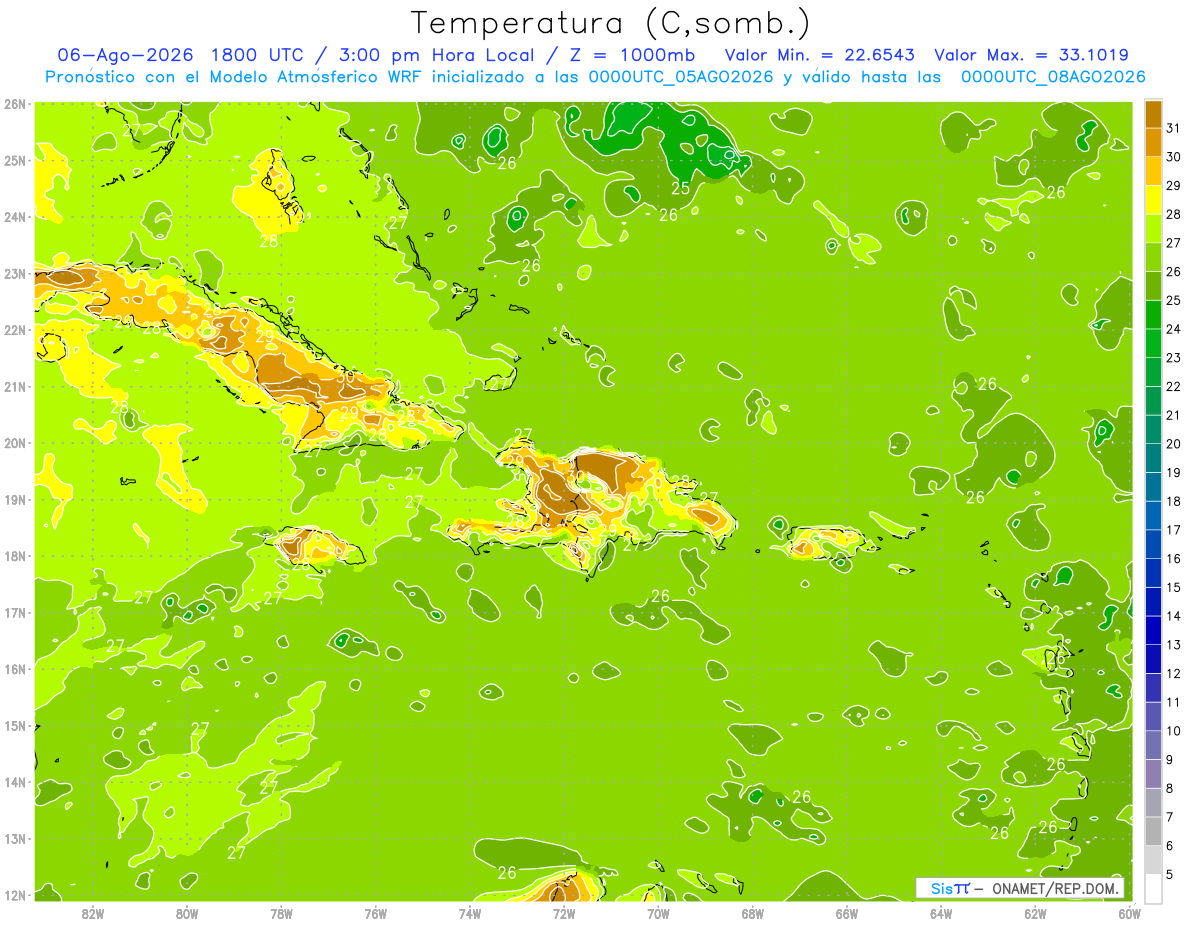This screenshot has height=927, width=1200.
Task: Click the '21N' latitude axis label
Action: click(15, 386)
